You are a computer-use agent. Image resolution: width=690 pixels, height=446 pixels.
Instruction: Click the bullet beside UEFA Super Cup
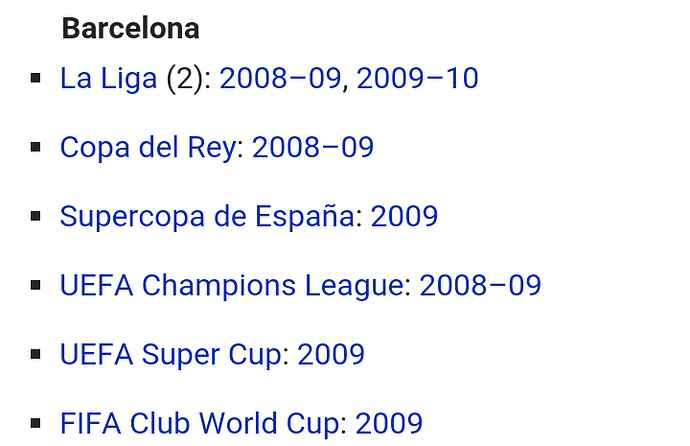36,354
